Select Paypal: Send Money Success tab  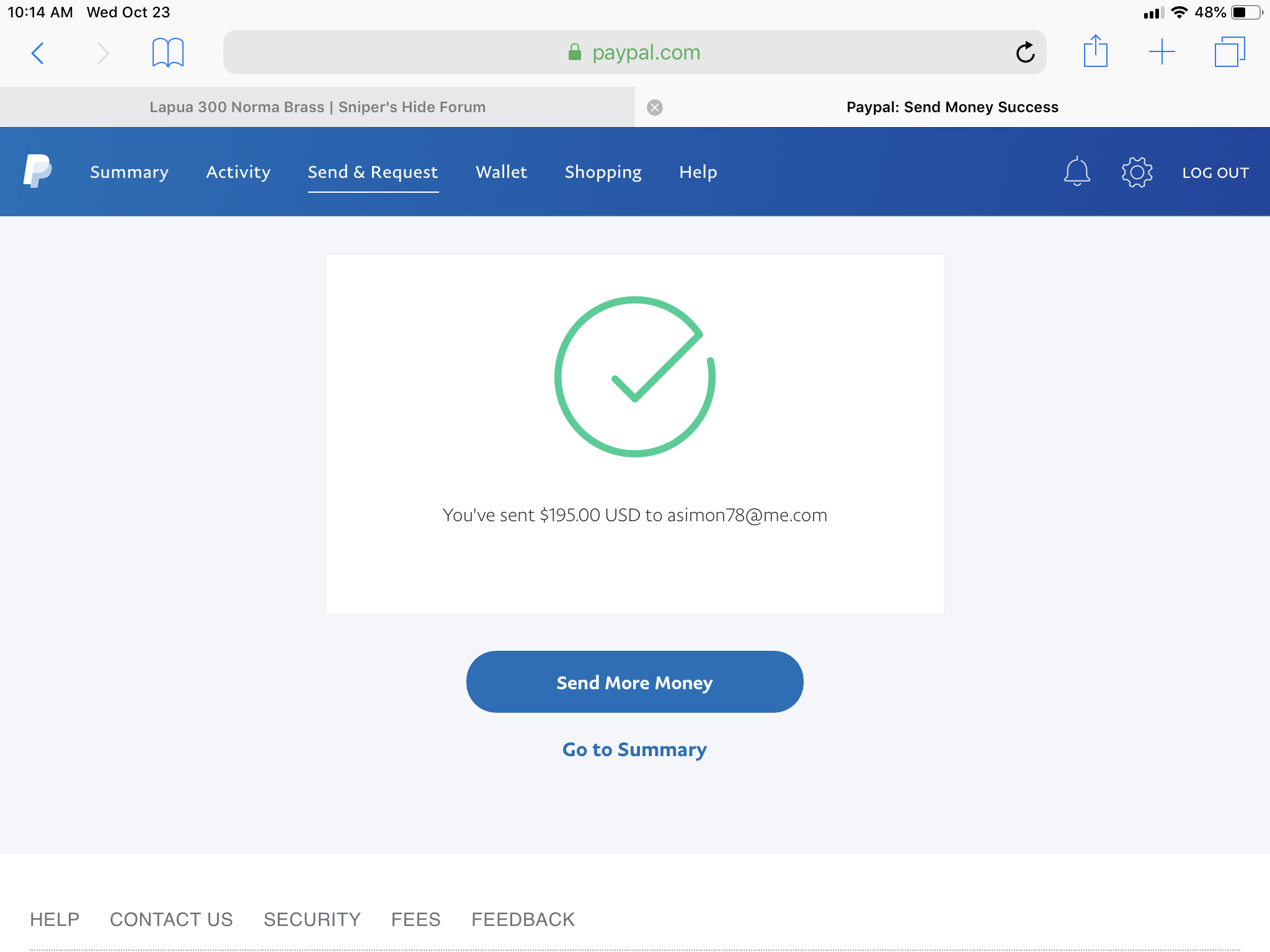[952, 107]
